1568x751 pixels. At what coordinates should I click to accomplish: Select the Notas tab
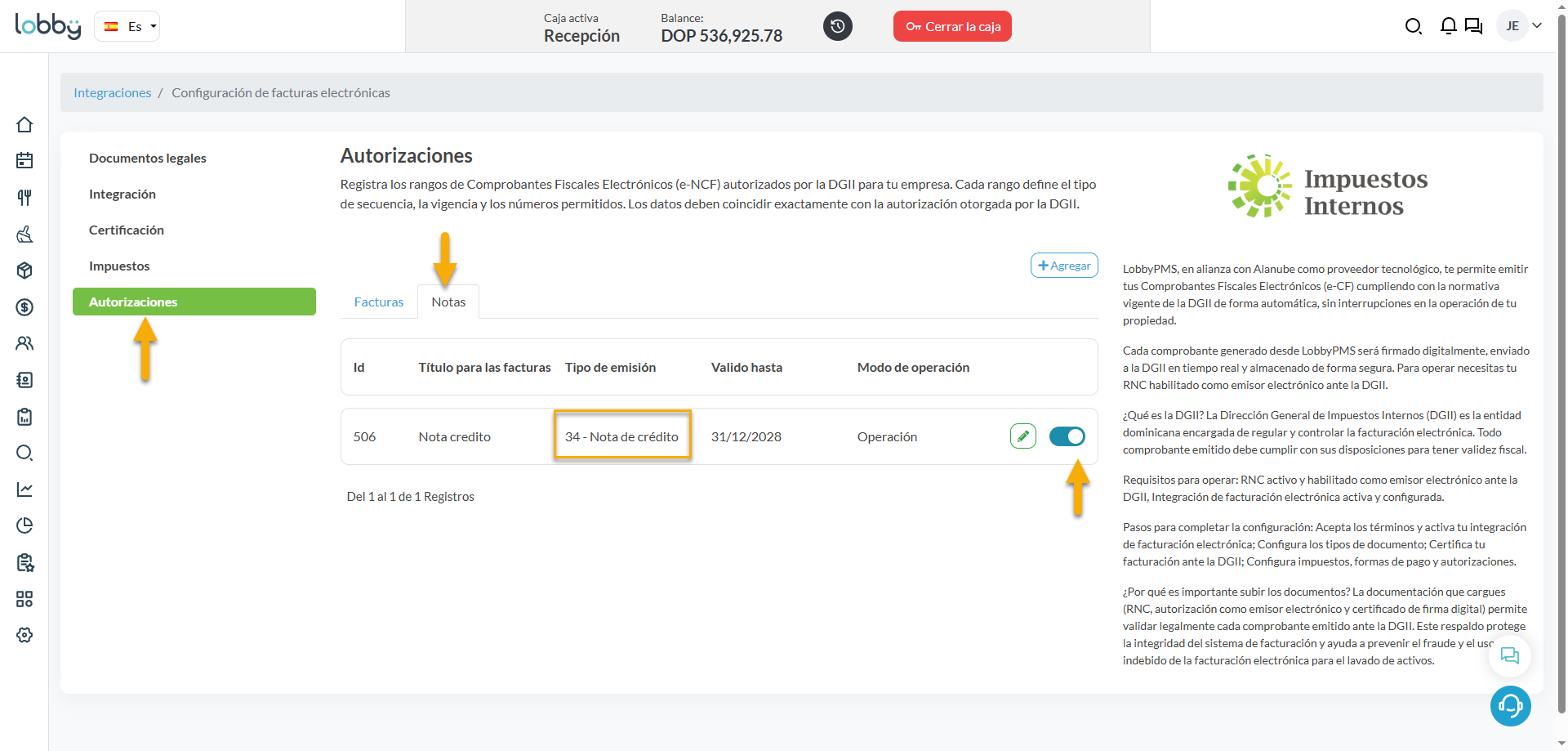pyautogui.click(x=448, y=302)
